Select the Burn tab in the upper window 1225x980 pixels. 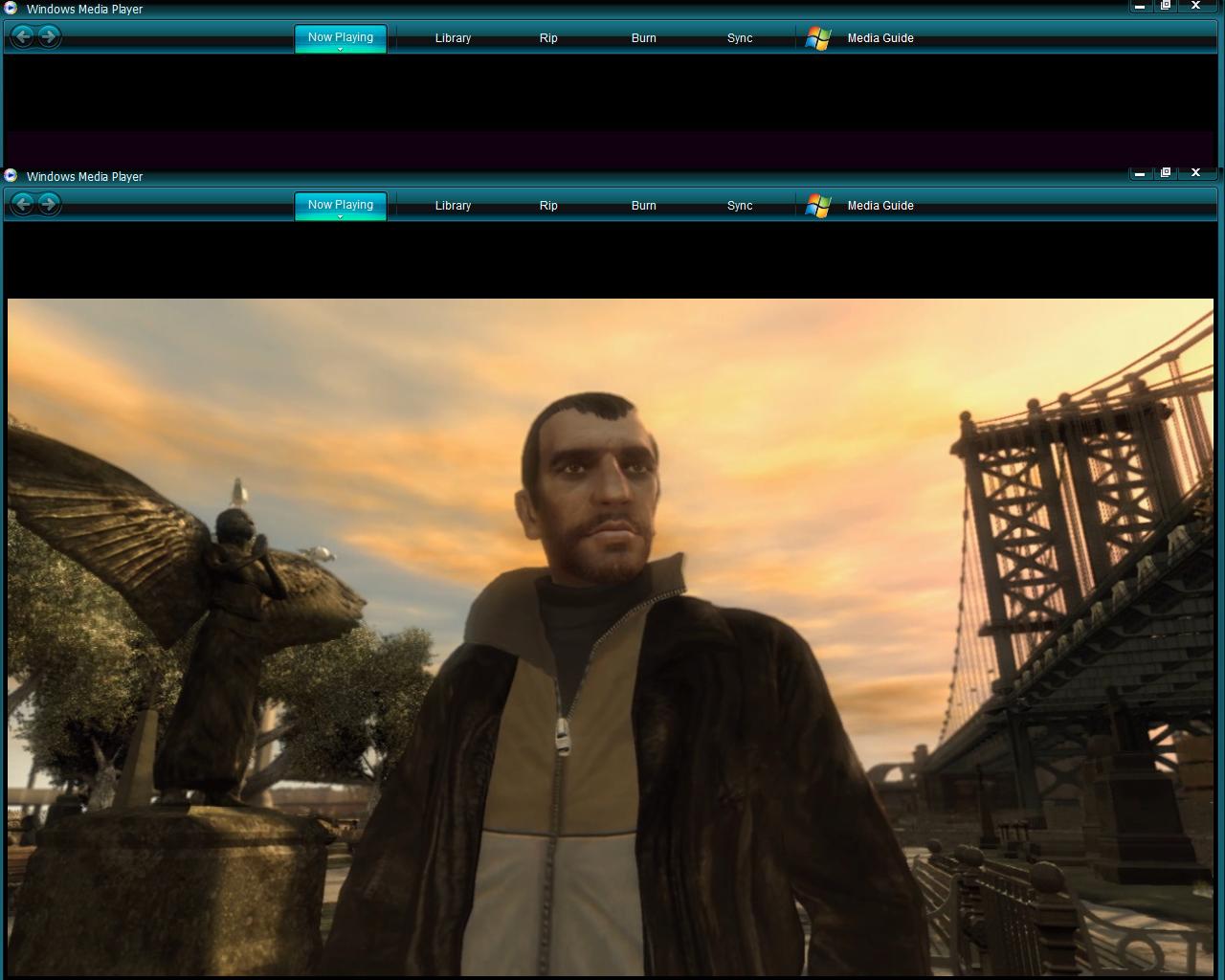[x=644, y=38]
